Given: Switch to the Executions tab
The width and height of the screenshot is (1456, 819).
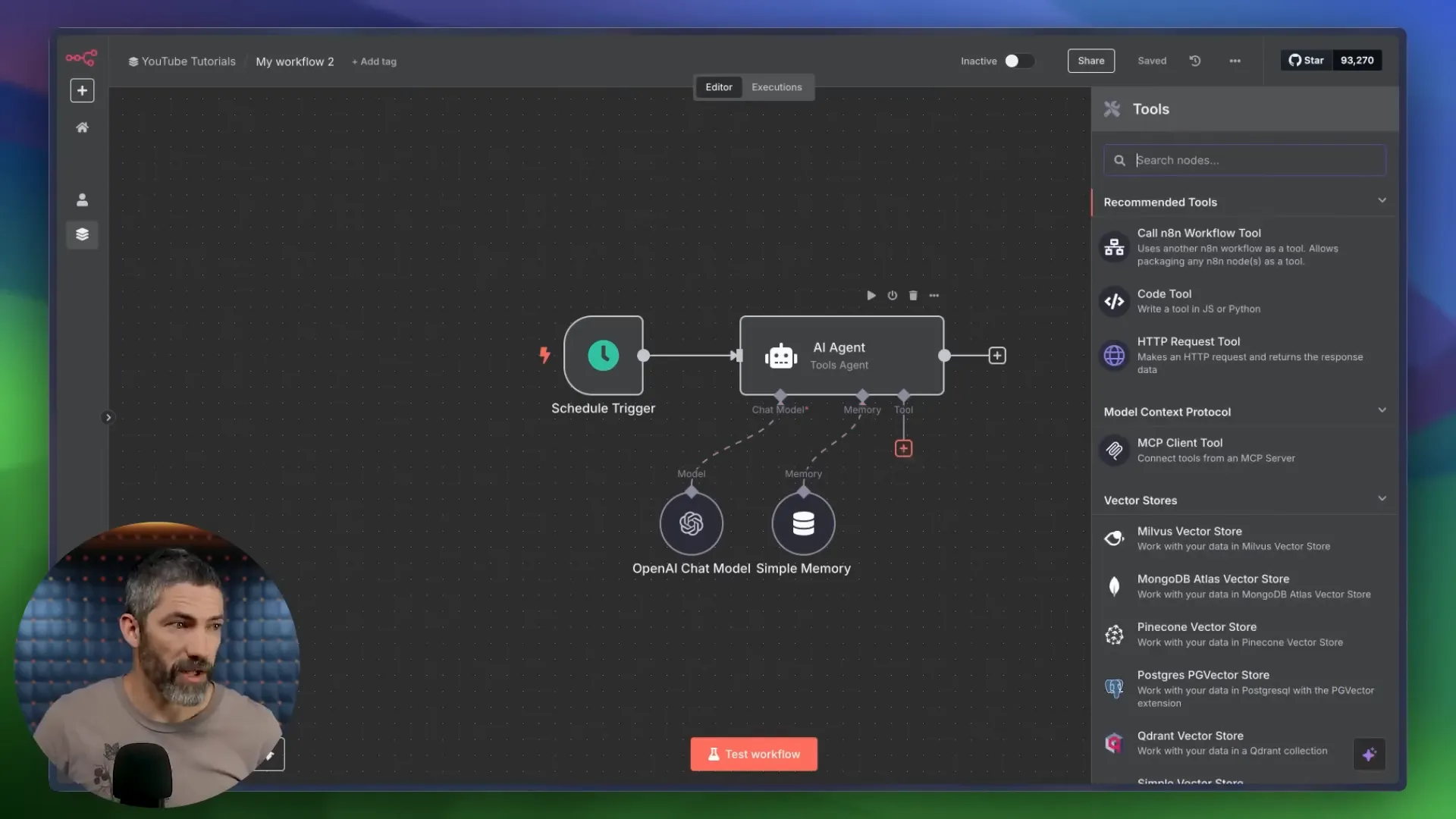Looking at the screenshot, I should (x=776, y=87).
